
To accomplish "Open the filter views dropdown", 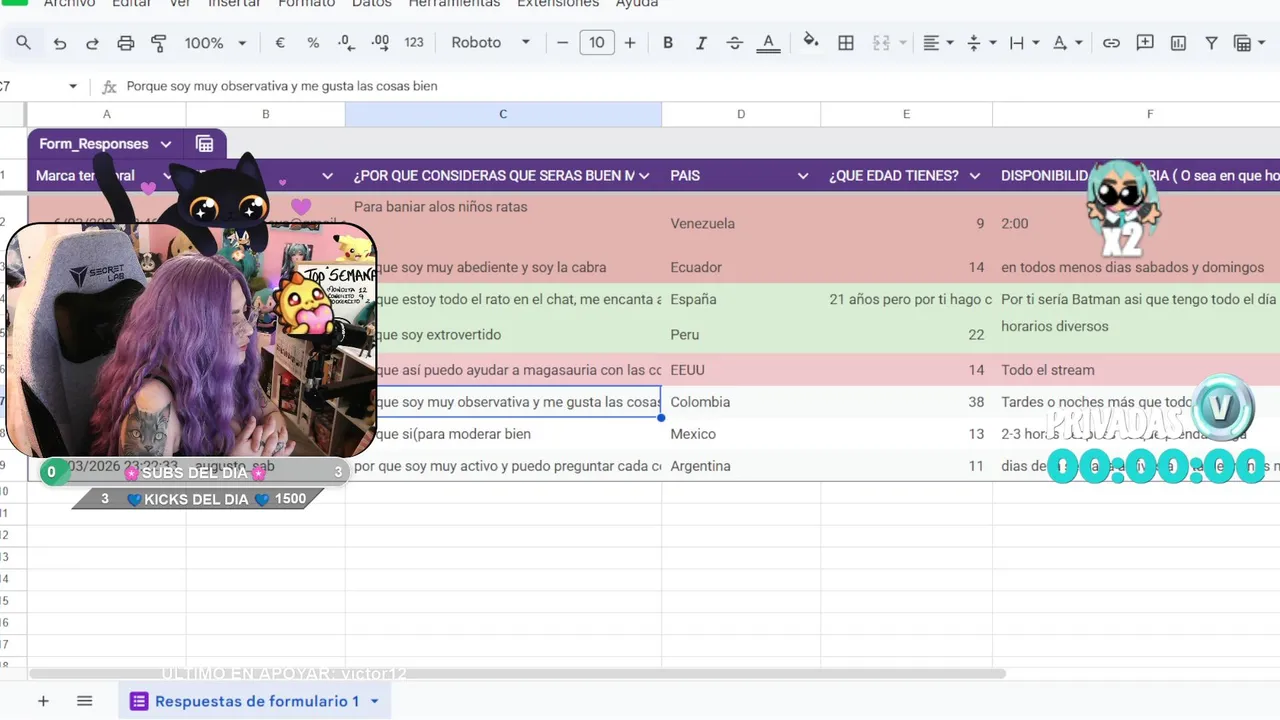I will coord(1248,43).
